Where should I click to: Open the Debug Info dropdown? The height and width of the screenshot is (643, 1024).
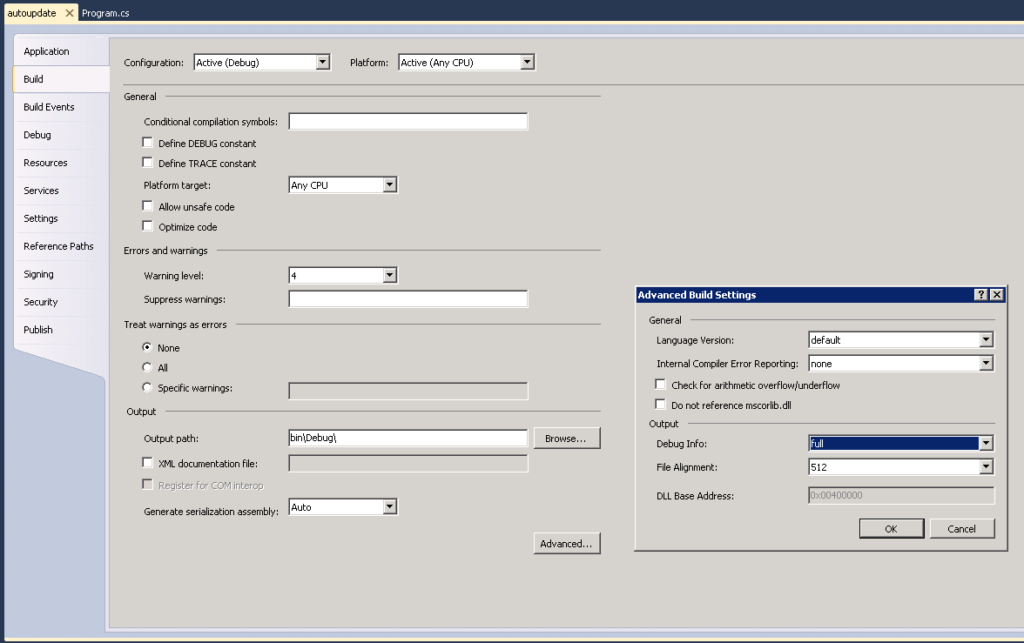986,443
